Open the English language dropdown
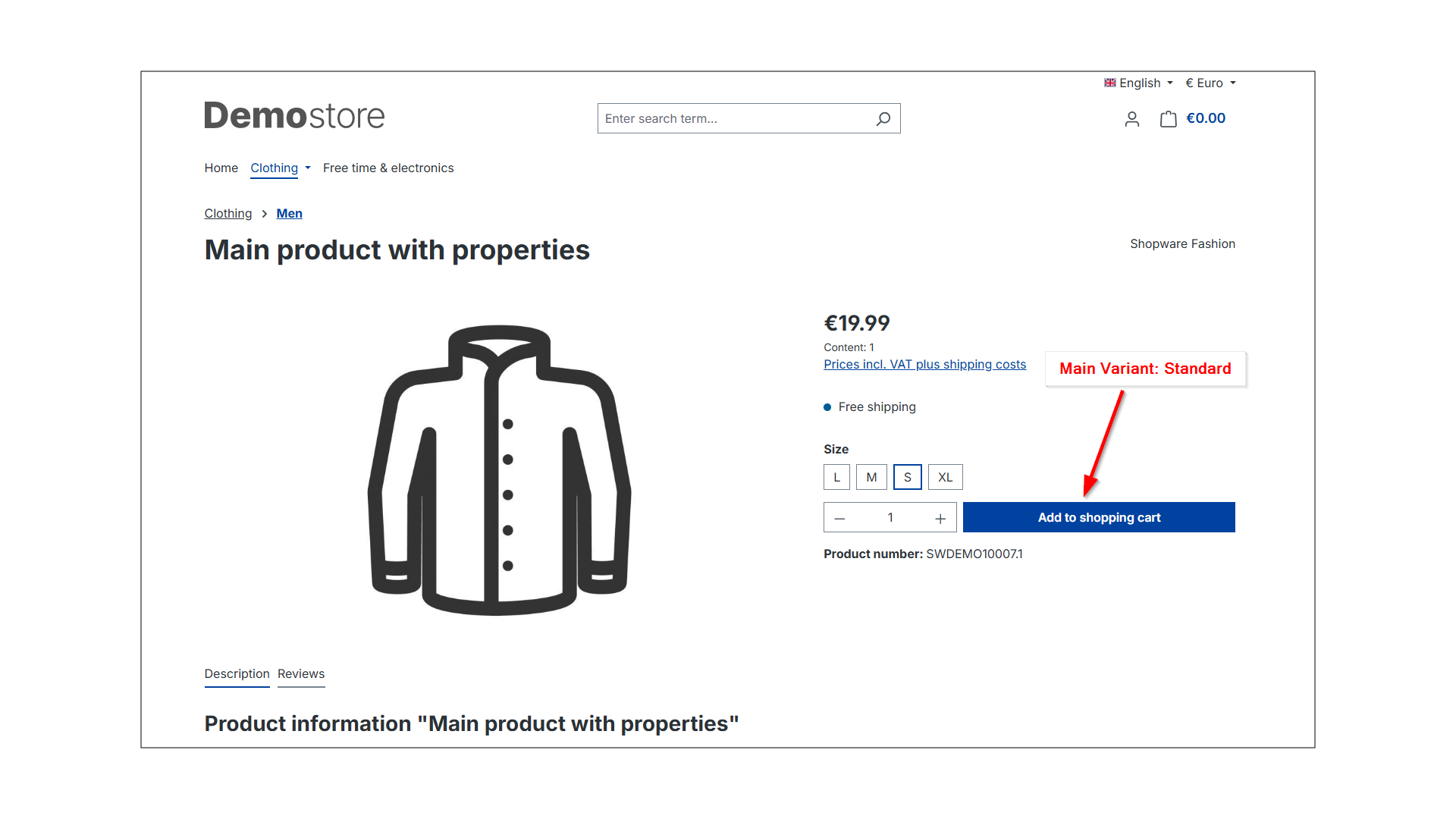Image resolution: width=1456 pixels, height=819 pixels. tap(1137, 83)
